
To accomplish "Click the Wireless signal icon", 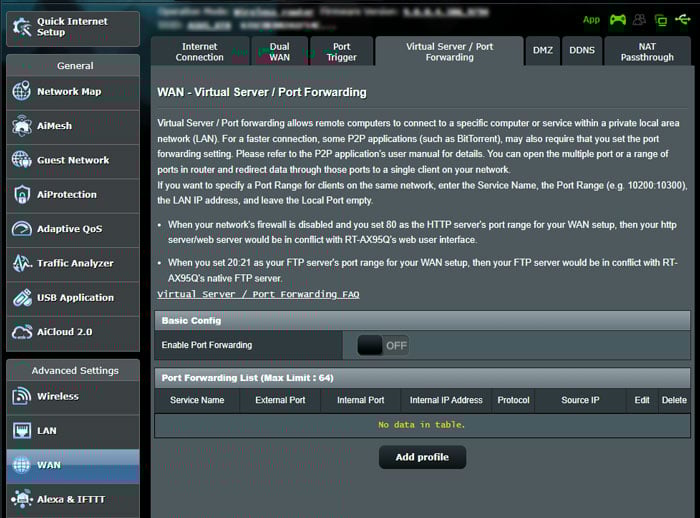I will point(21,396).
